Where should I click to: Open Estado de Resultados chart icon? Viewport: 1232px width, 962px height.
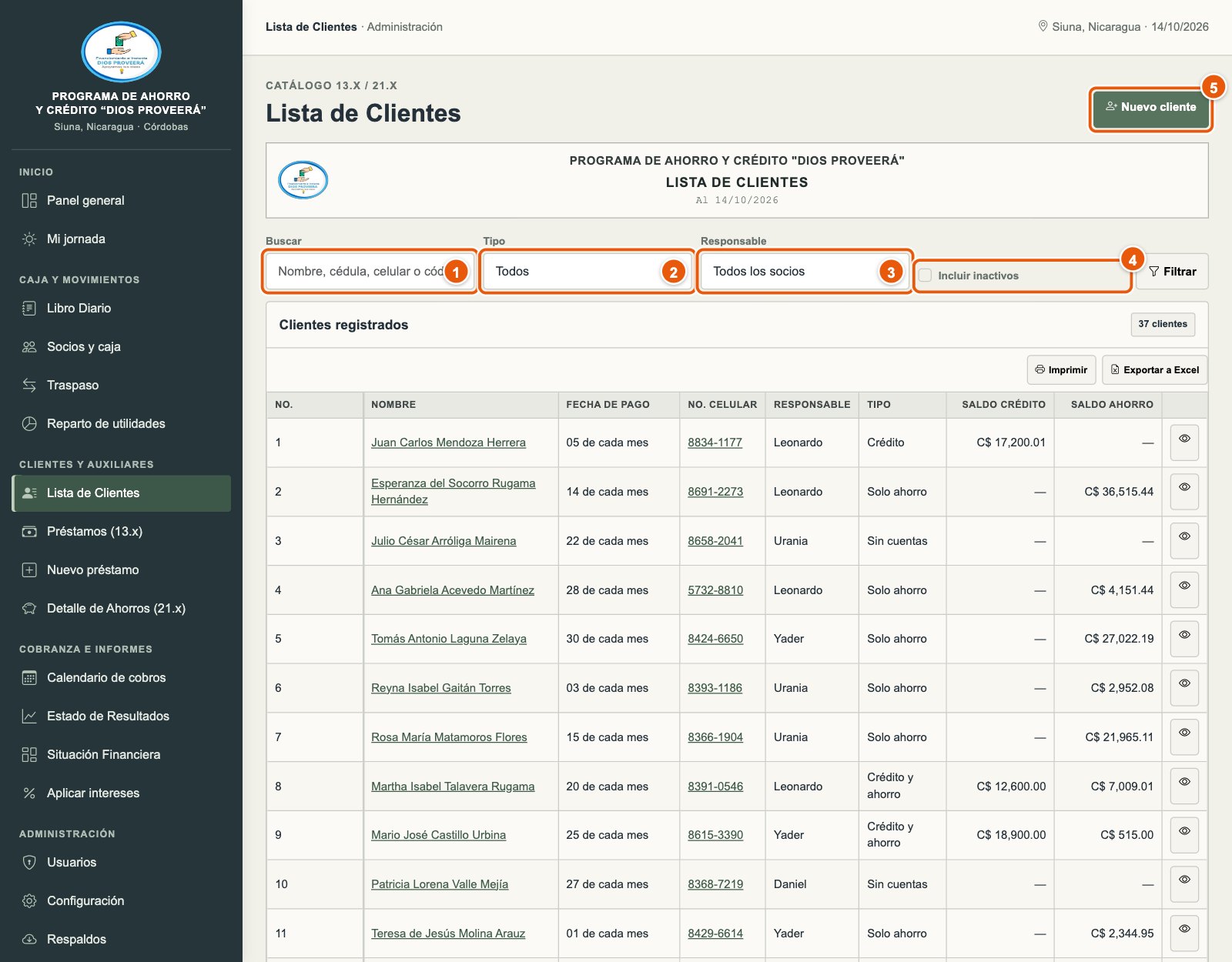29,716
